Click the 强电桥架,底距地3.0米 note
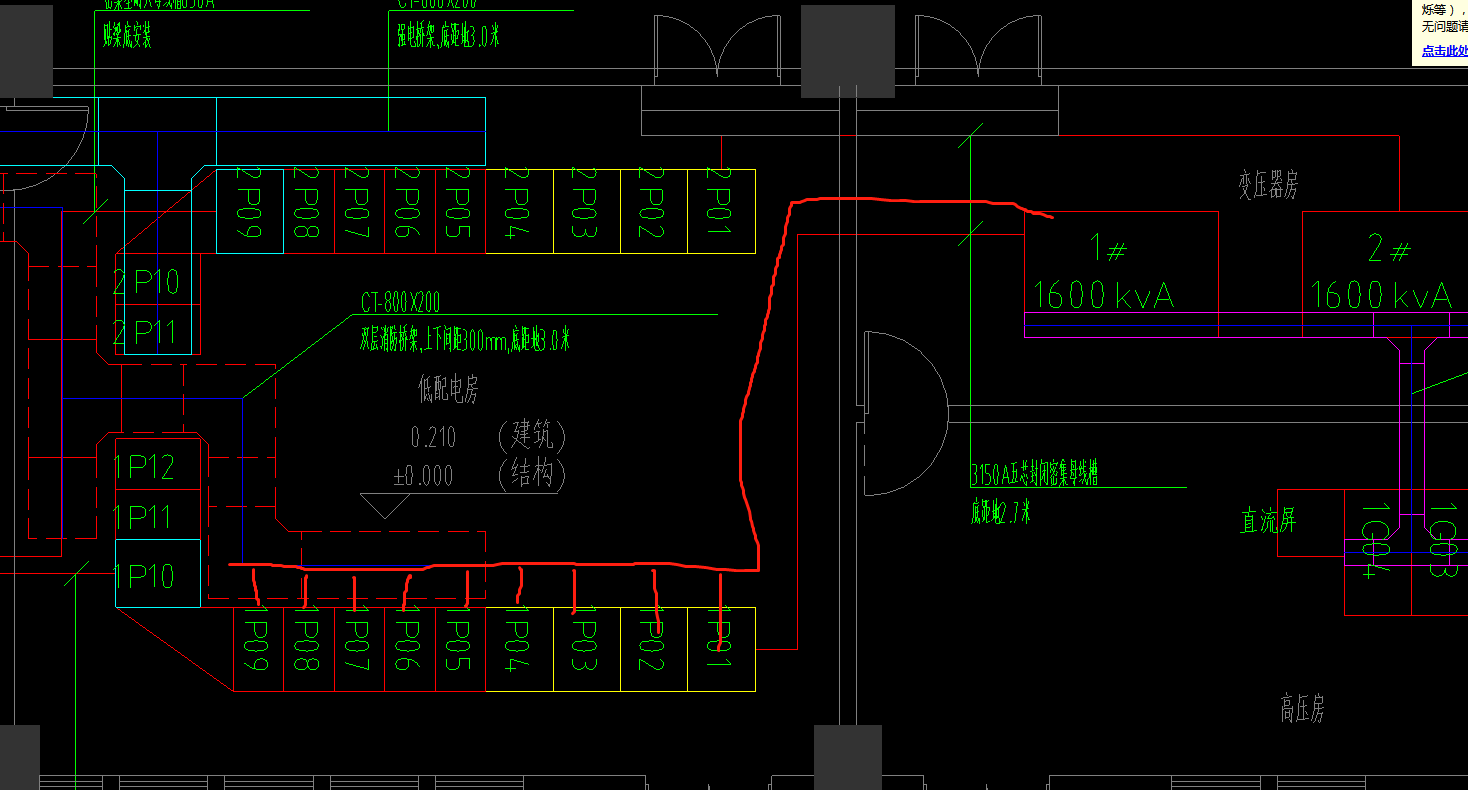 [448, 38]
